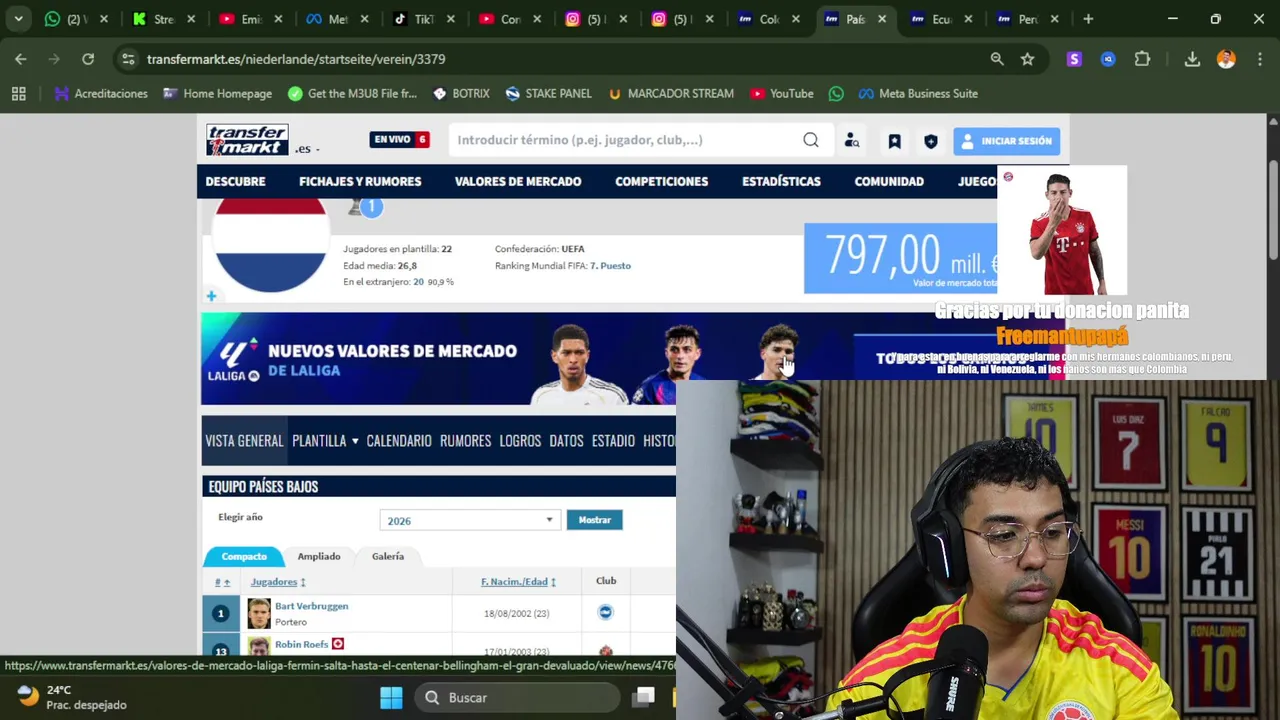Click the Windows Start button
Screen dimensions: 1280x720
(x=391, y=697)
